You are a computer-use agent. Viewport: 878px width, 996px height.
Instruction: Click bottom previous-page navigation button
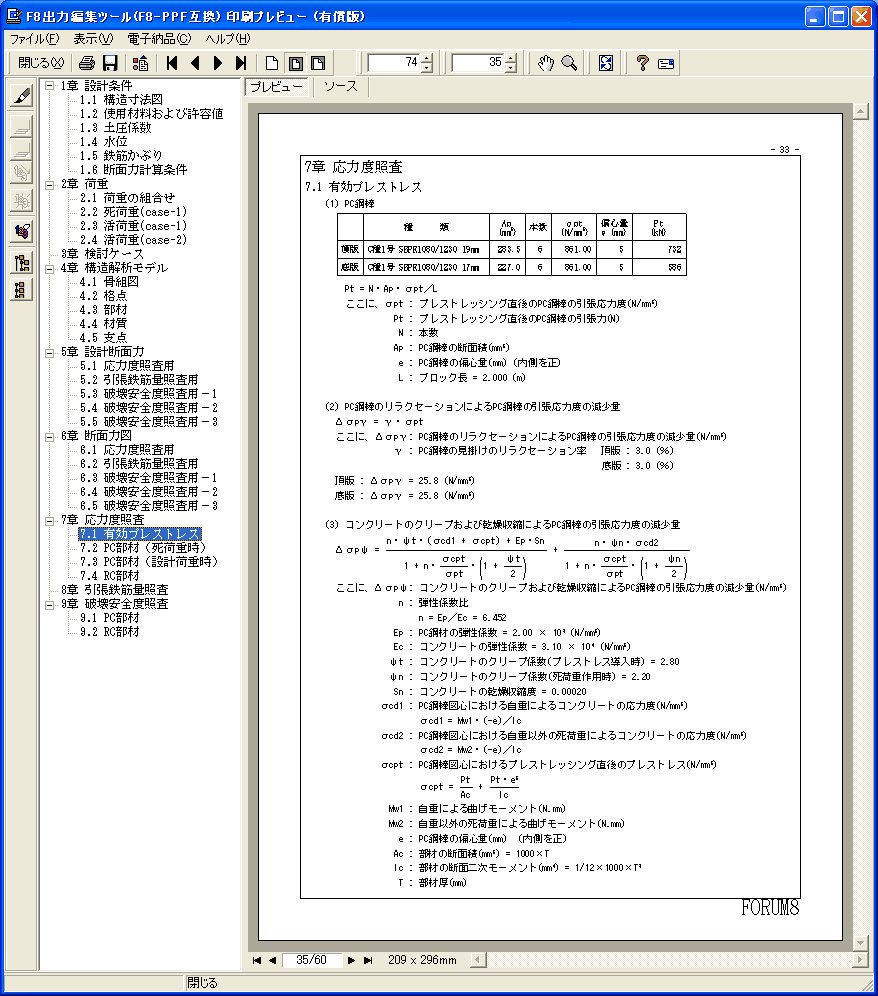click(272, 960)
